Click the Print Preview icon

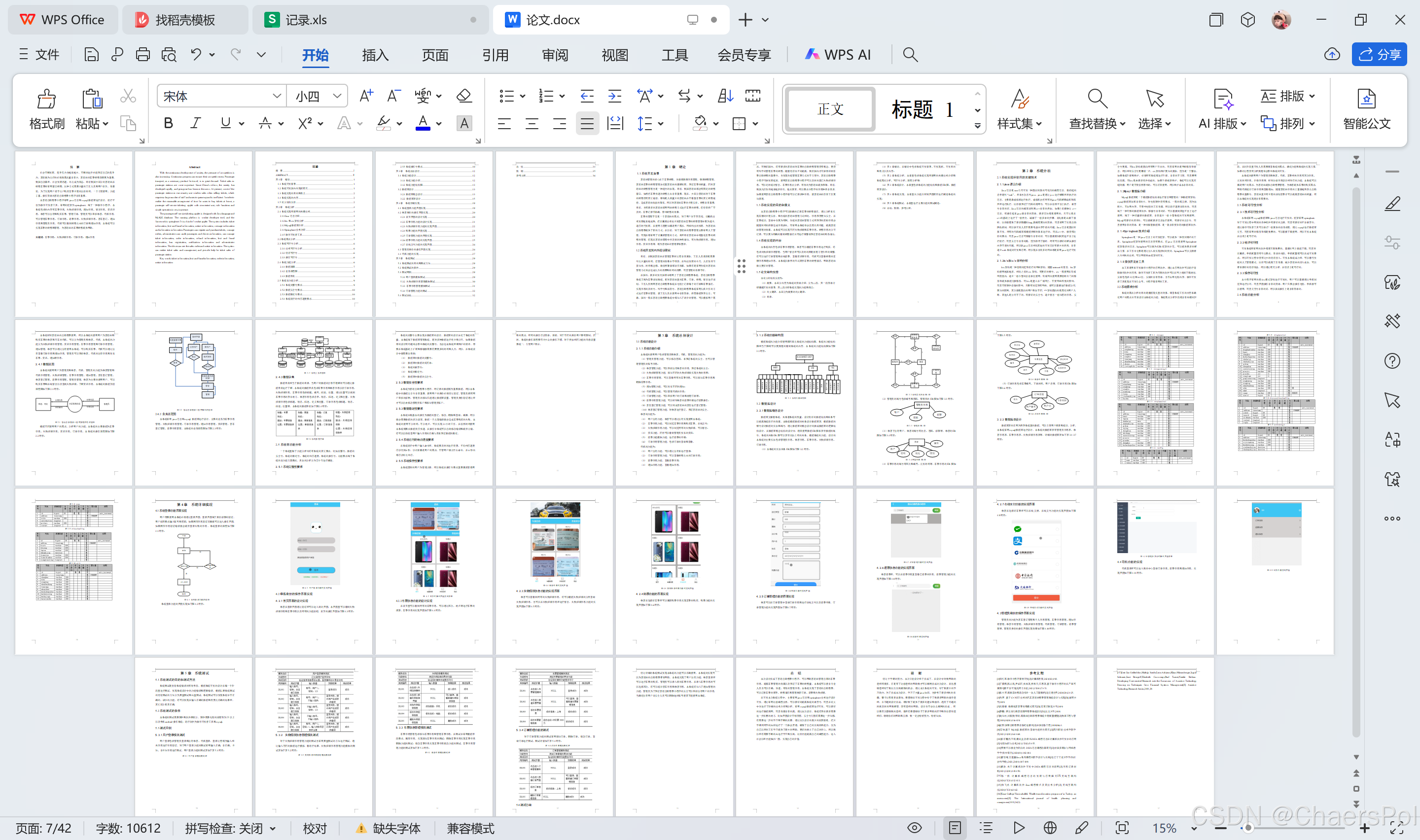(x=169, y=54)
